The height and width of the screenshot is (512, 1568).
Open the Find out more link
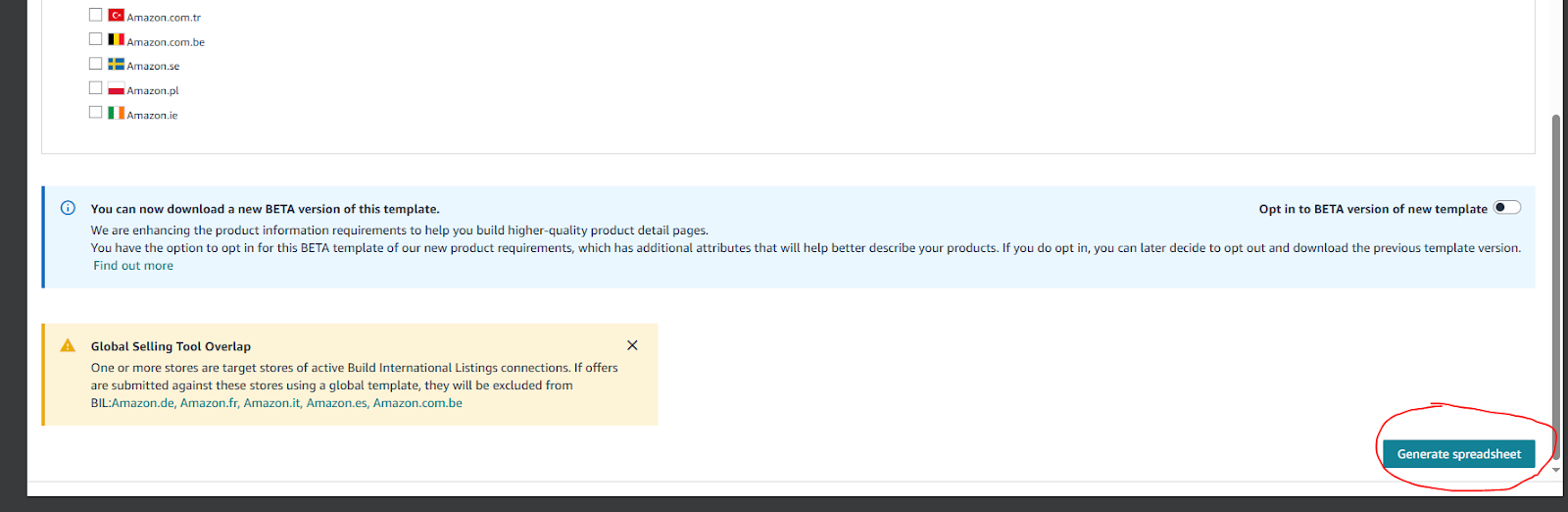[133, 266]
